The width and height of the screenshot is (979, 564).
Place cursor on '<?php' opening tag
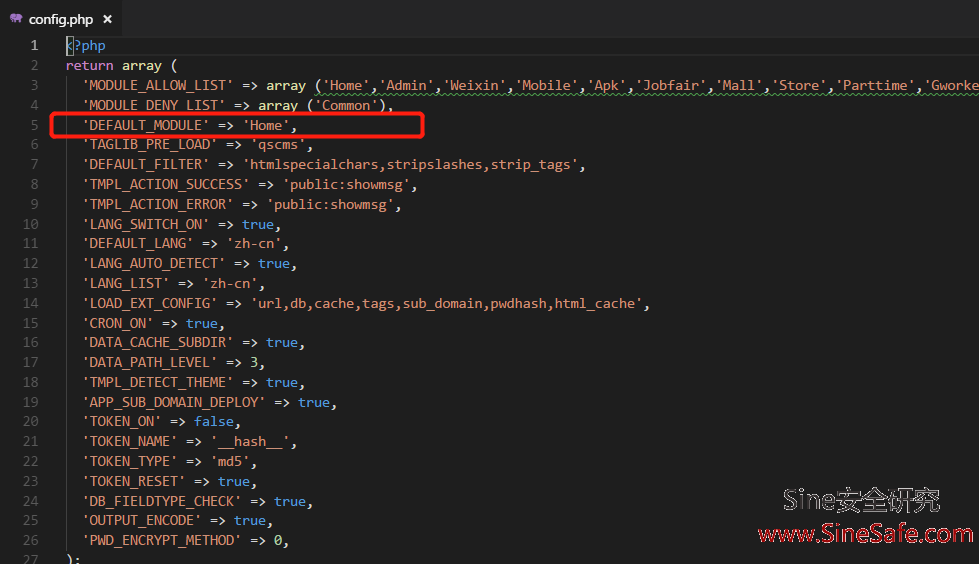86,46
